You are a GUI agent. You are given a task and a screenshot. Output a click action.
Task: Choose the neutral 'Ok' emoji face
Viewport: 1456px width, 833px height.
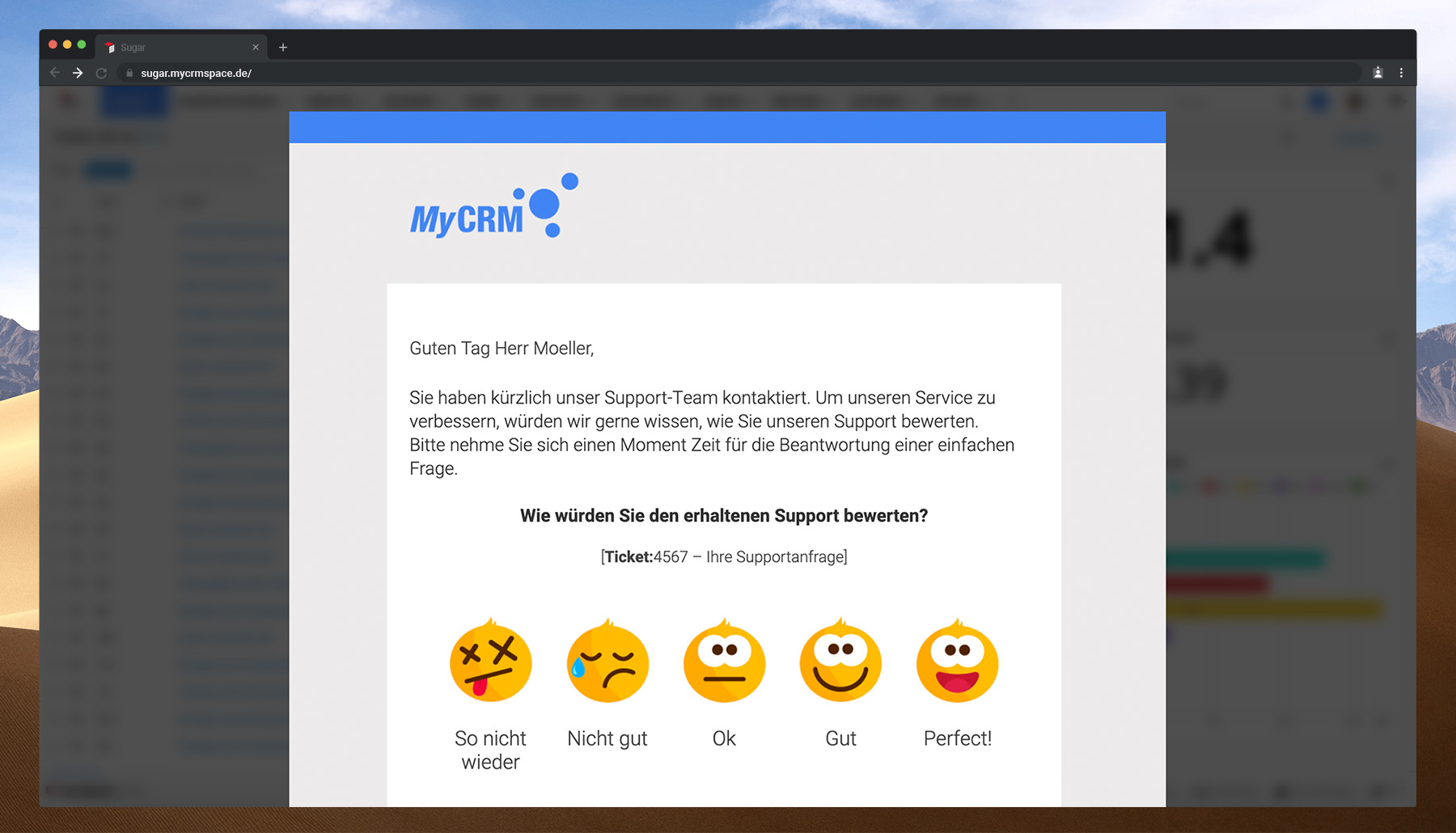pyautogui.click(x=724, y=662)
